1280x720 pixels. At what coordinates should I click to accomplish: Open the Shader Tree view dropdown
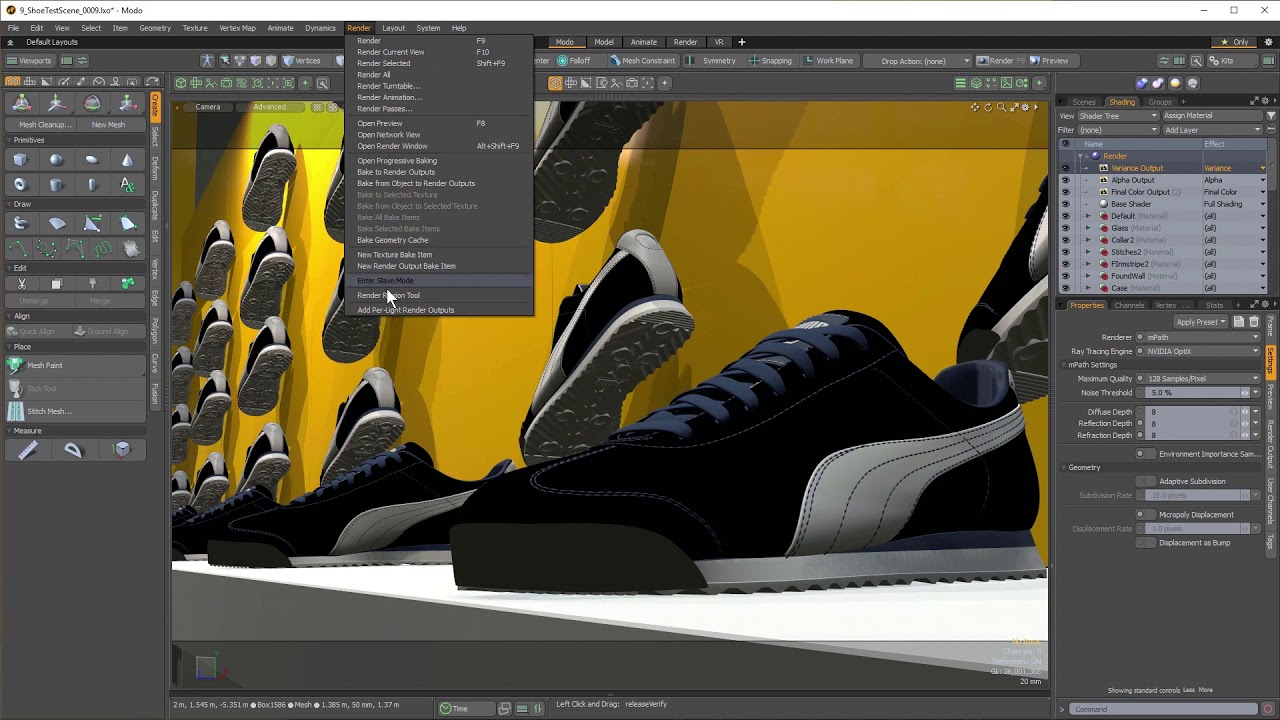tap(1118, 116)
